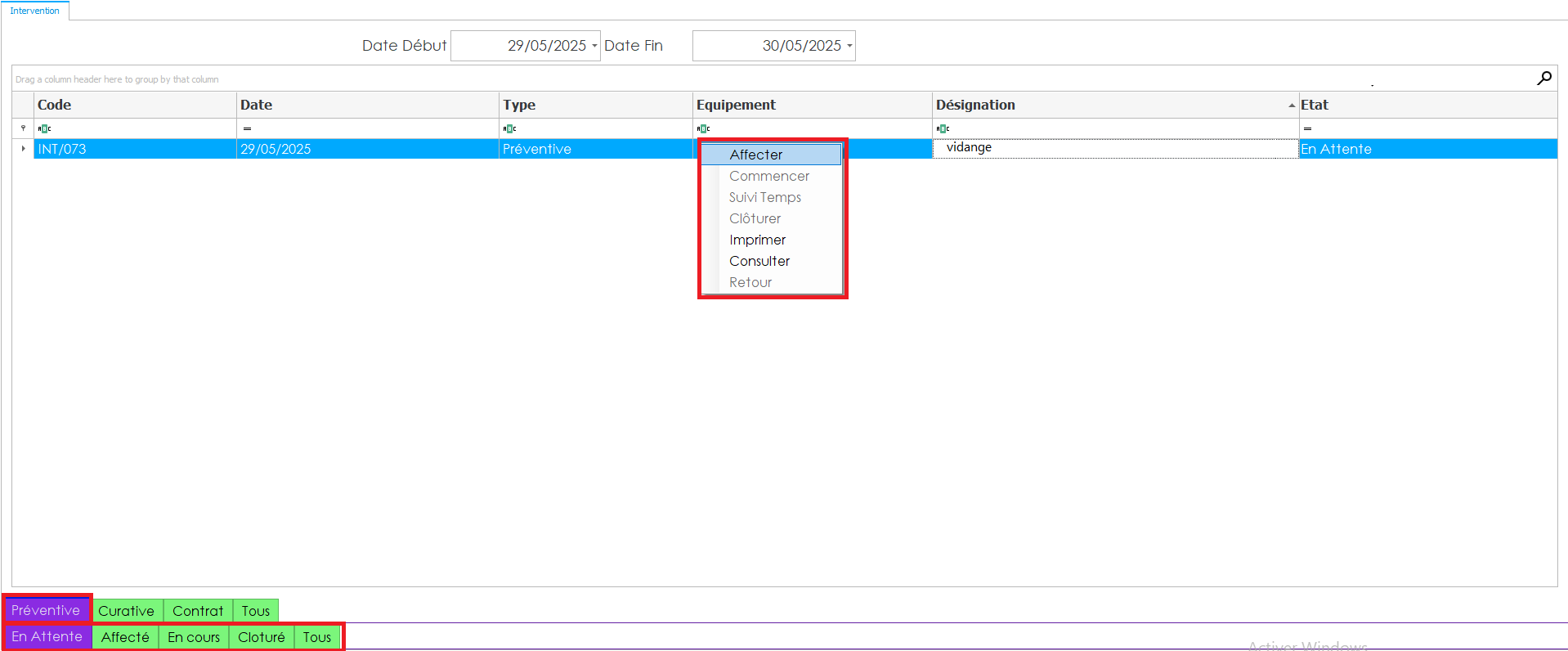
Task: Open the Date Début calendar dropdown
Action: click(594, 46)
